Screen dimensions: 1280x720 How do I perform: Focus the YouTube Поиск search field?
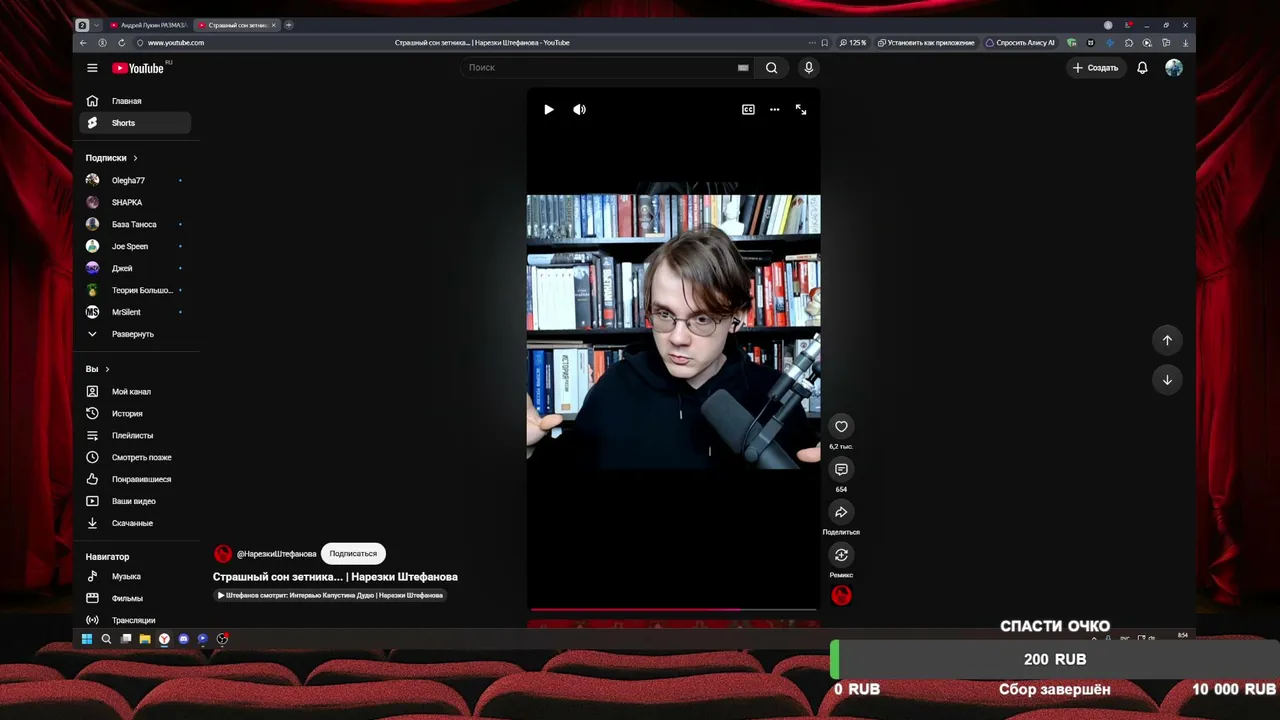(600, 68)
